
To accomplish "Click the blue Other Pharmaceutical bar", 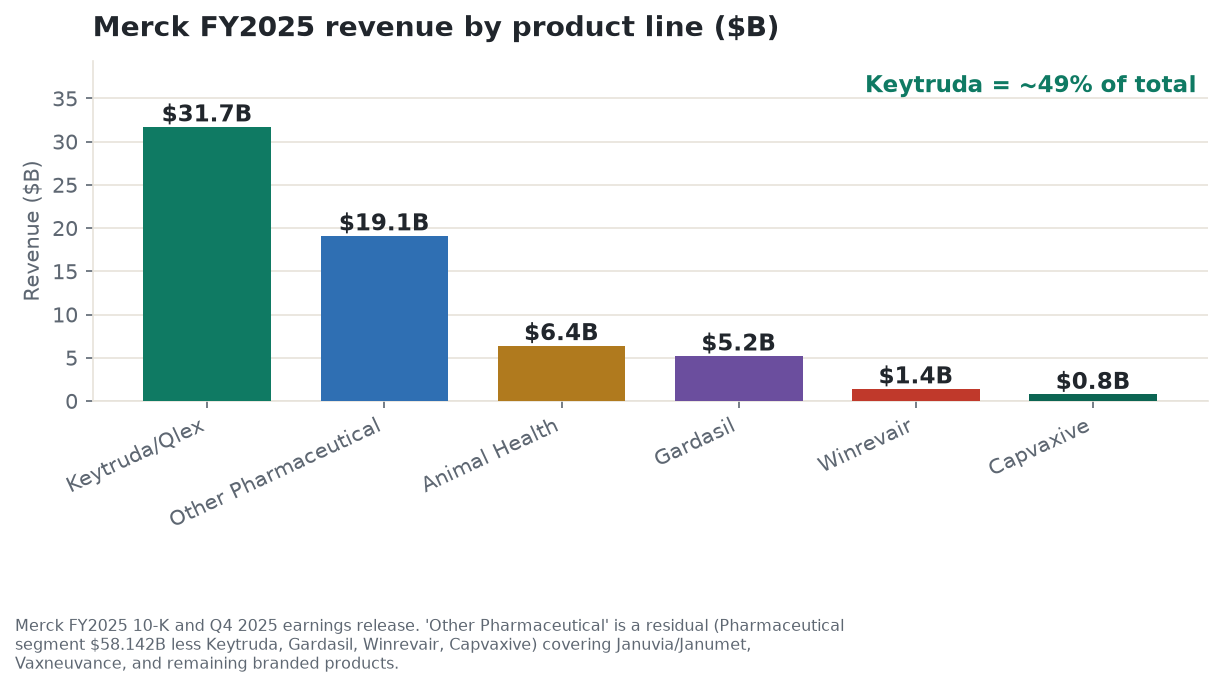I will click(384, 318).
